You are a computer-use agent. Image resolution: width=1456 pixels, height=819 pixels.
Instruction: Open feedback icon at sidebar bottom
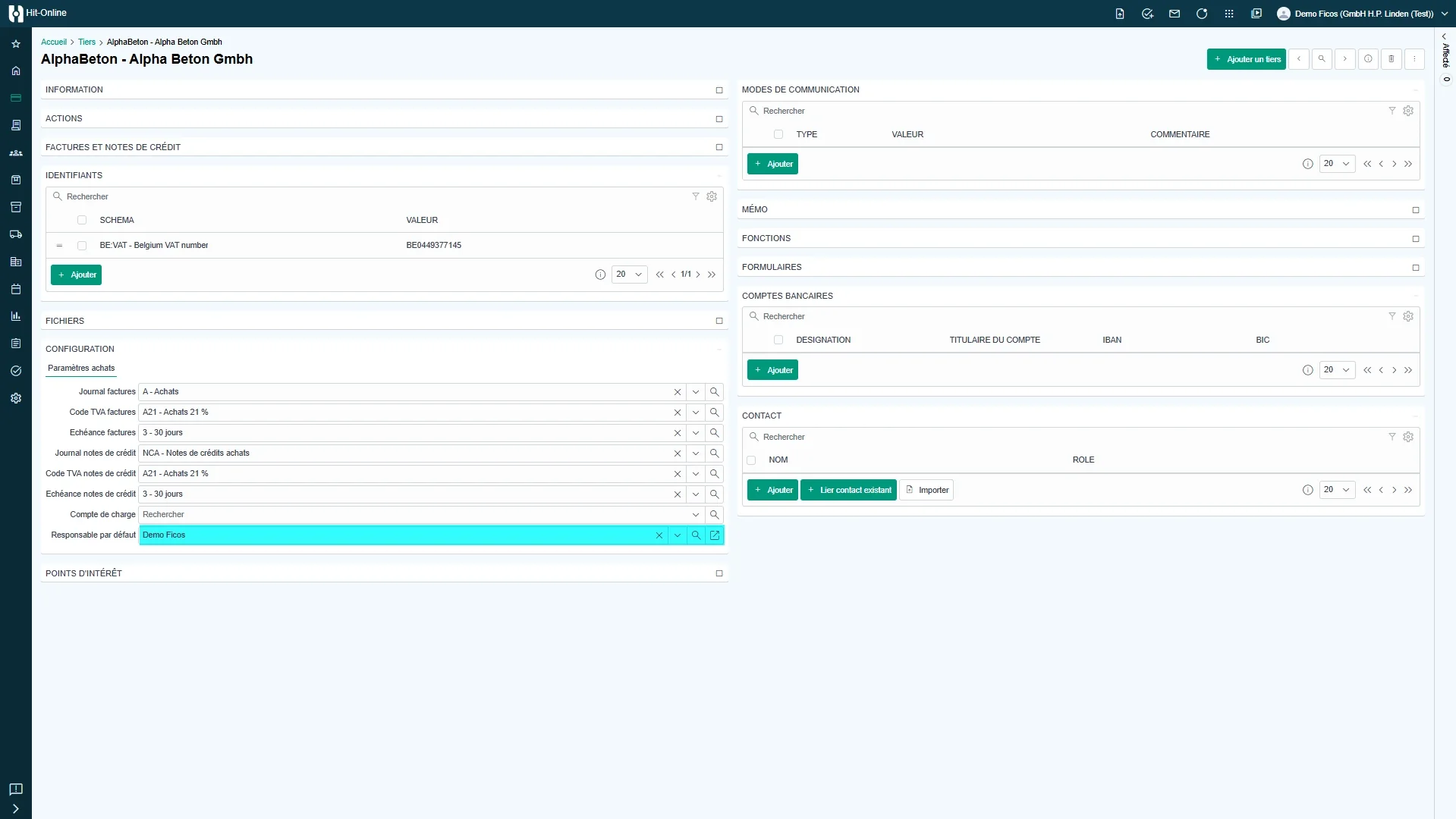click(x=16, y=789)
